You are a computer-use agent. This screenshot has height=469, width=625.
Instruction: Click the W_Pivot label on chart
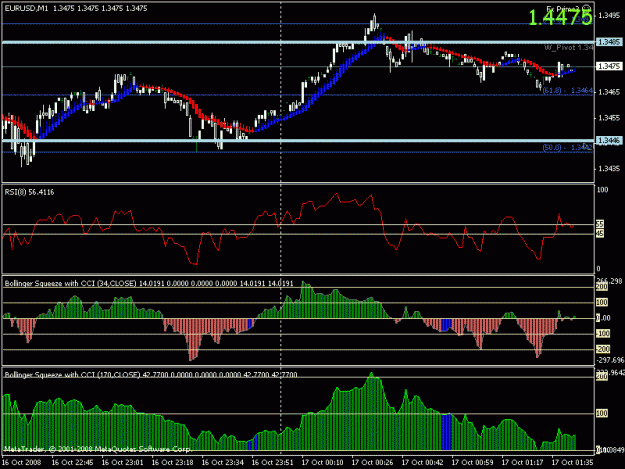[x=569, y=48]
